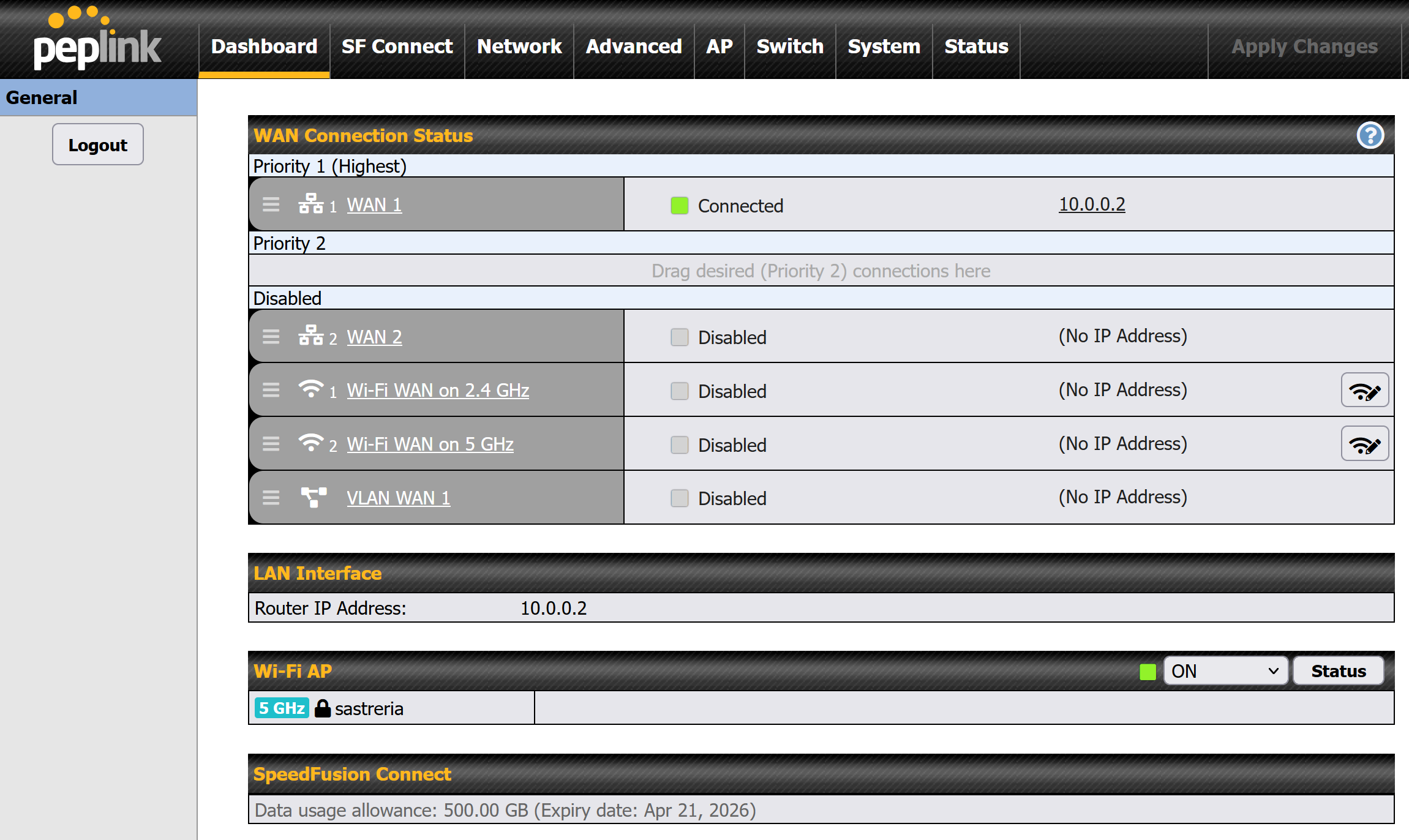Click the Logout button

click(98, 144)
